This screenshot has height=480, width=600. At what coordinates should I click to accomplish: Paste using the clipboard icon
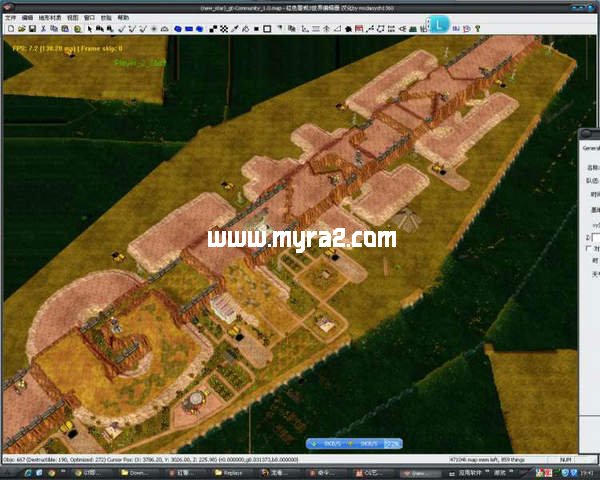tap(65, 29)
